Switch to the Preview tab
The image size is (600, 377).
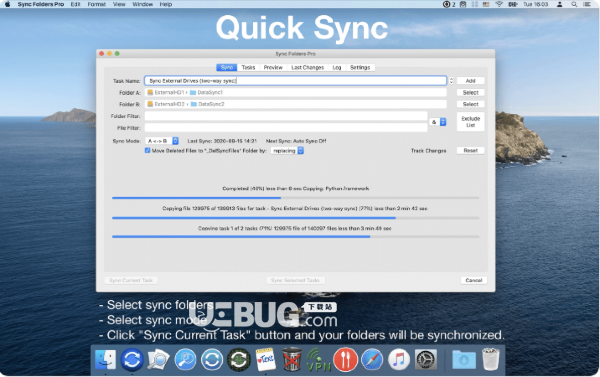273,67
